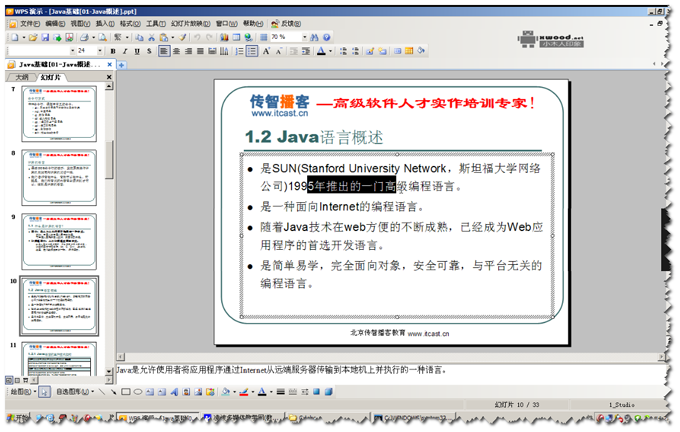Click the 开始 Start button
The width and height of the screenshot is (680, 432).
(19, 418)
